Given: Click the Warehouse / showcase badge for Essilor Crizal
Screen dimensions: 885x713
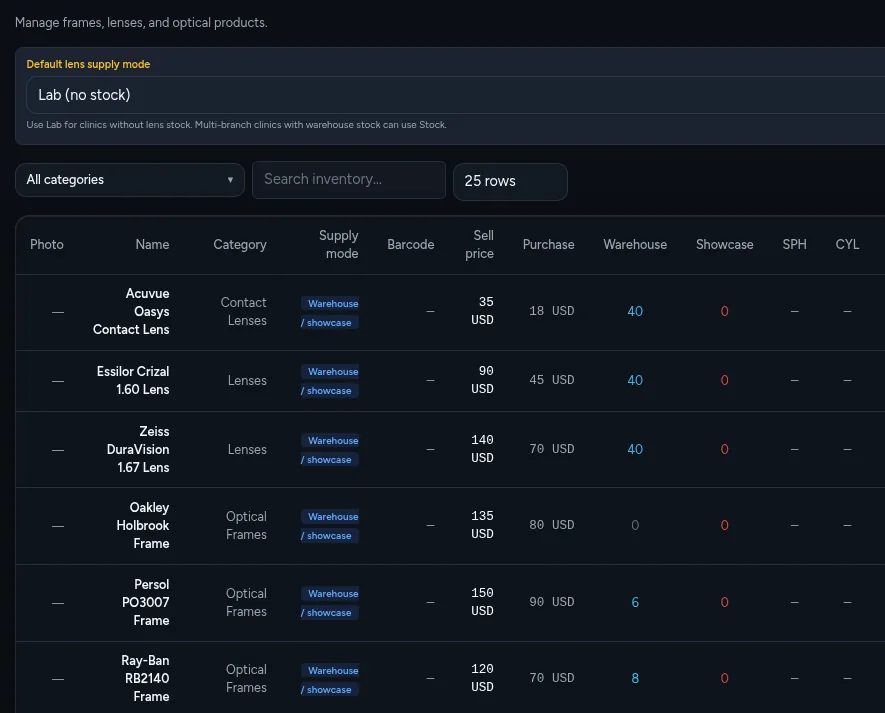Looking at the screenshot, I should click(x=330, y=381).
